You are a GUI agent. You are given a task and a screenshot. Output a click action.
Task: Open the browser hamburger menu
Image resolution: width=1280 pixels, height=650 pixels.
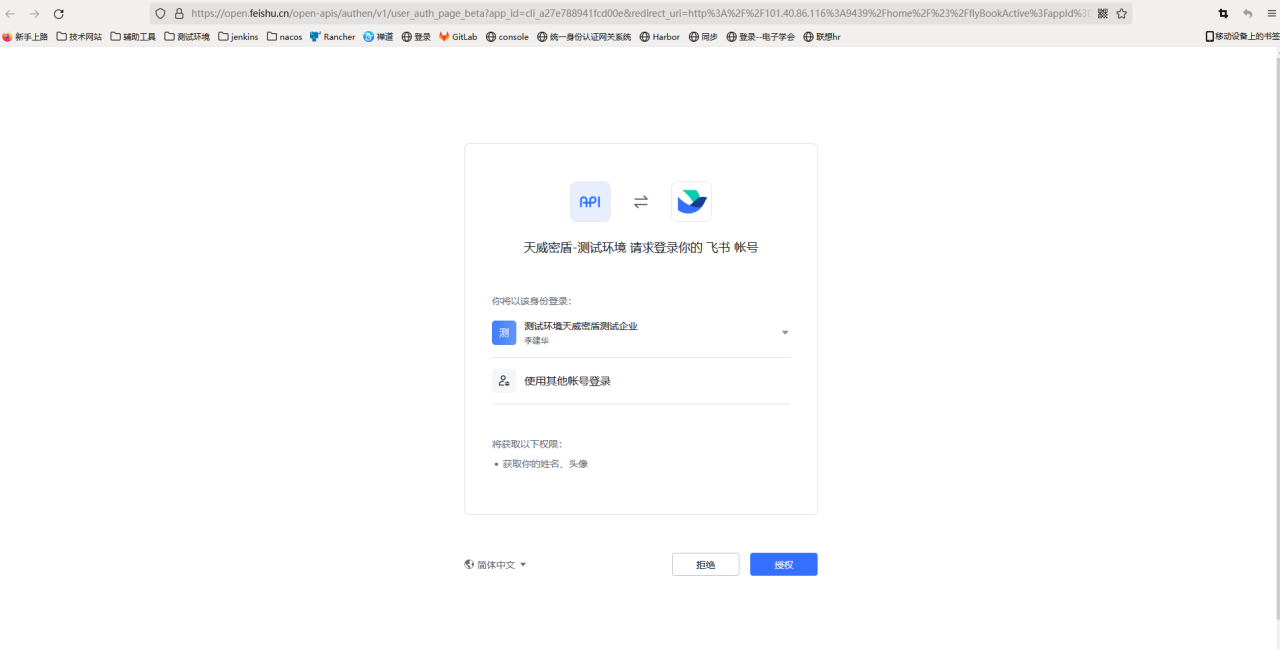(x=1272, y=14)
